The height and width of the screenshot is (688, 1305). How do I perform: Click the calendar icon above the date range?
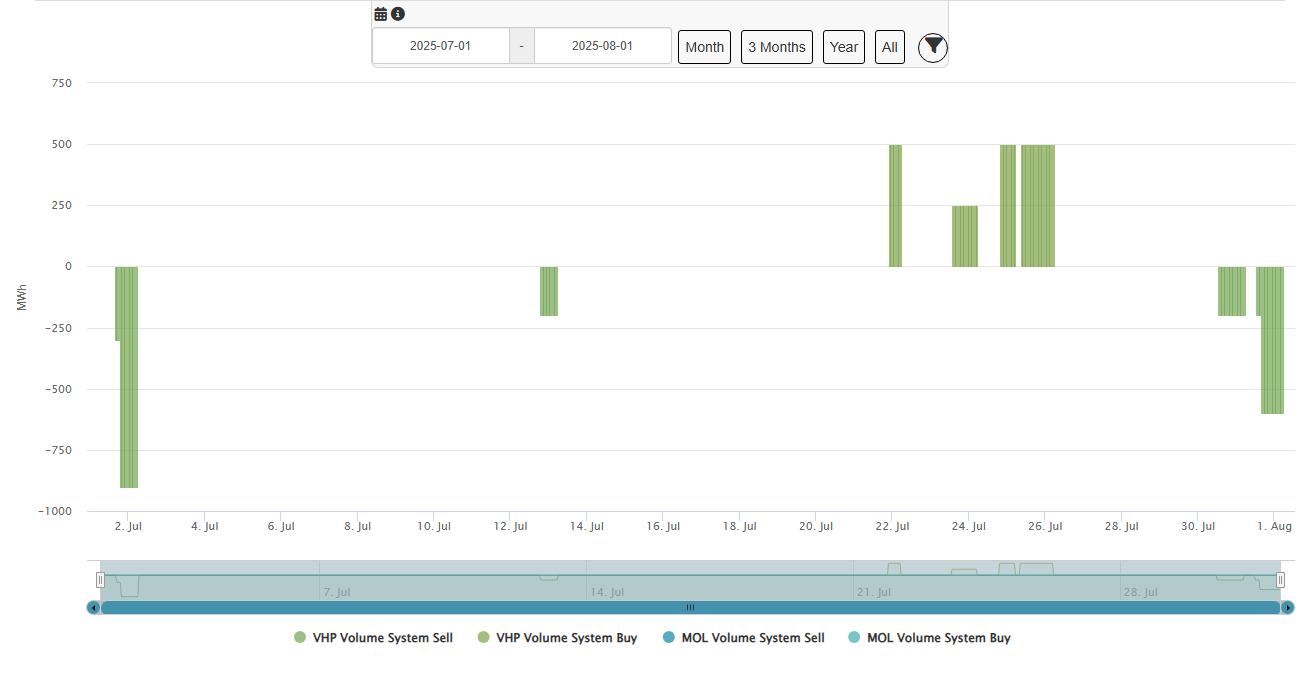381,14
